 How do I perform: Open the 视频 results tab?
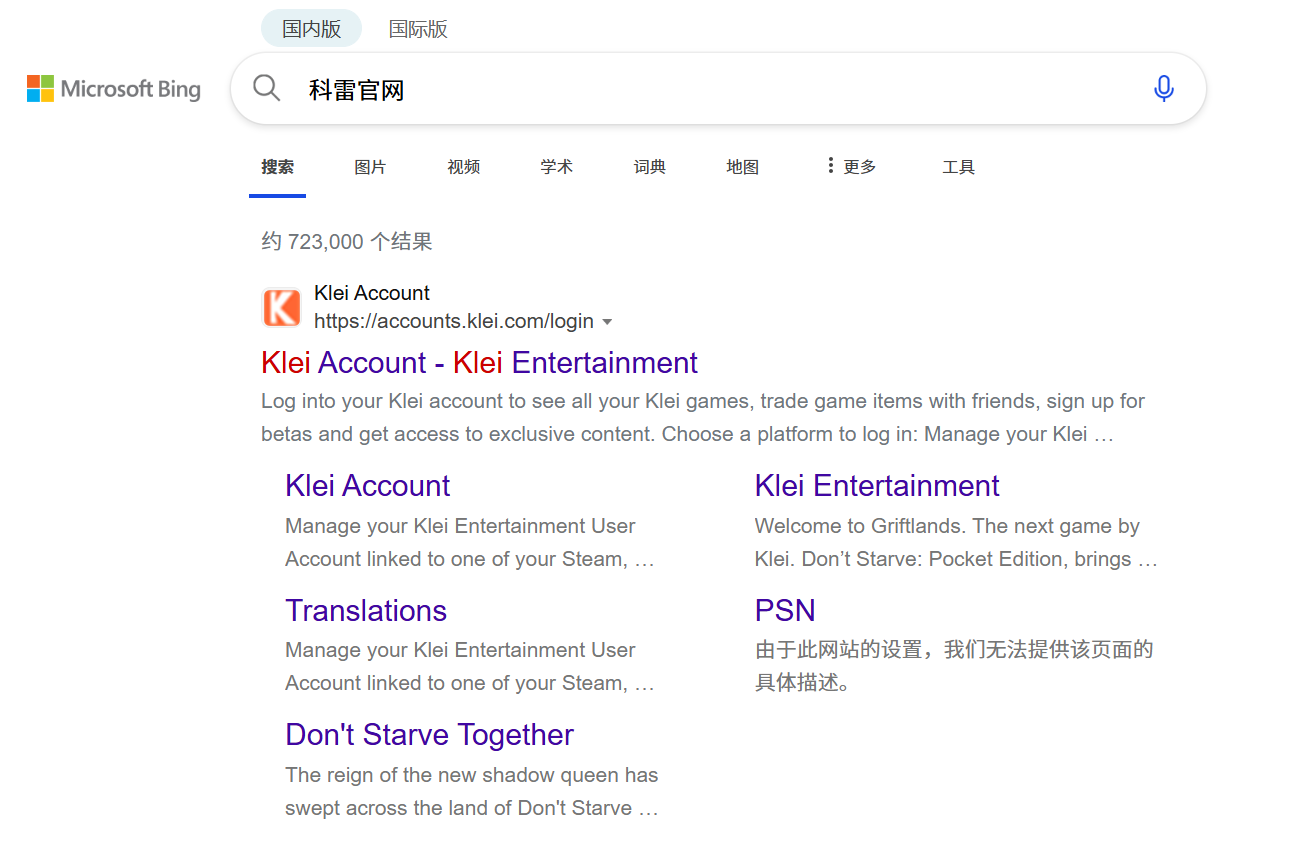[x=463, y=167]
